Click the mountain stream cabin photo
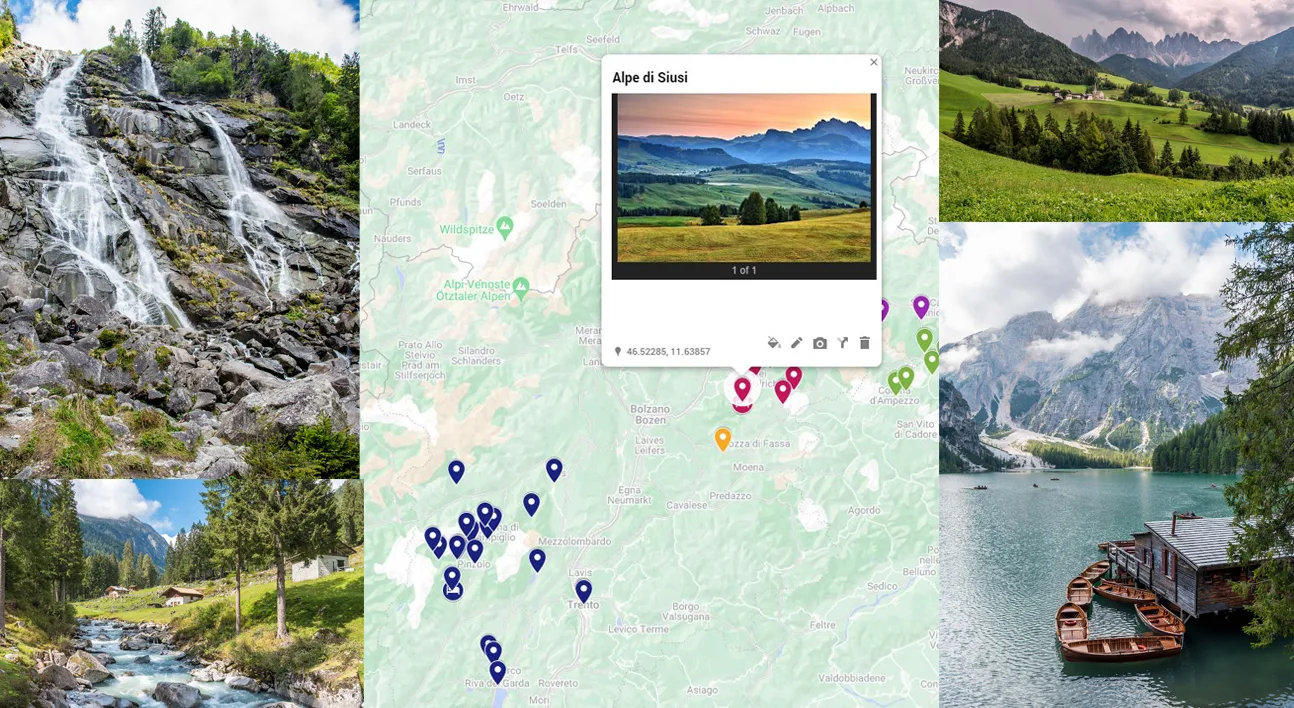Screen dimensions: 1294x708 pyautogui.click(x=181, y=594)
